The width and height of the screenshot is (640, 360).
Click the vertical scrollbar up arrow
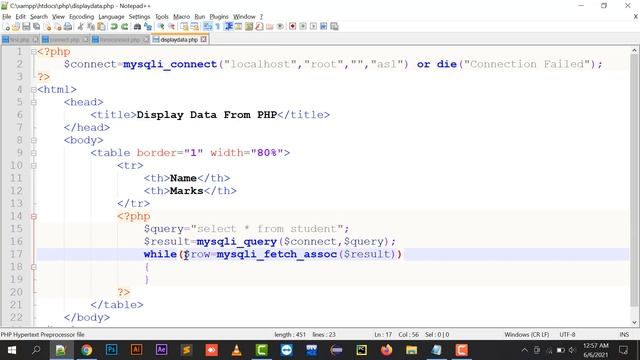click(634, 51)
